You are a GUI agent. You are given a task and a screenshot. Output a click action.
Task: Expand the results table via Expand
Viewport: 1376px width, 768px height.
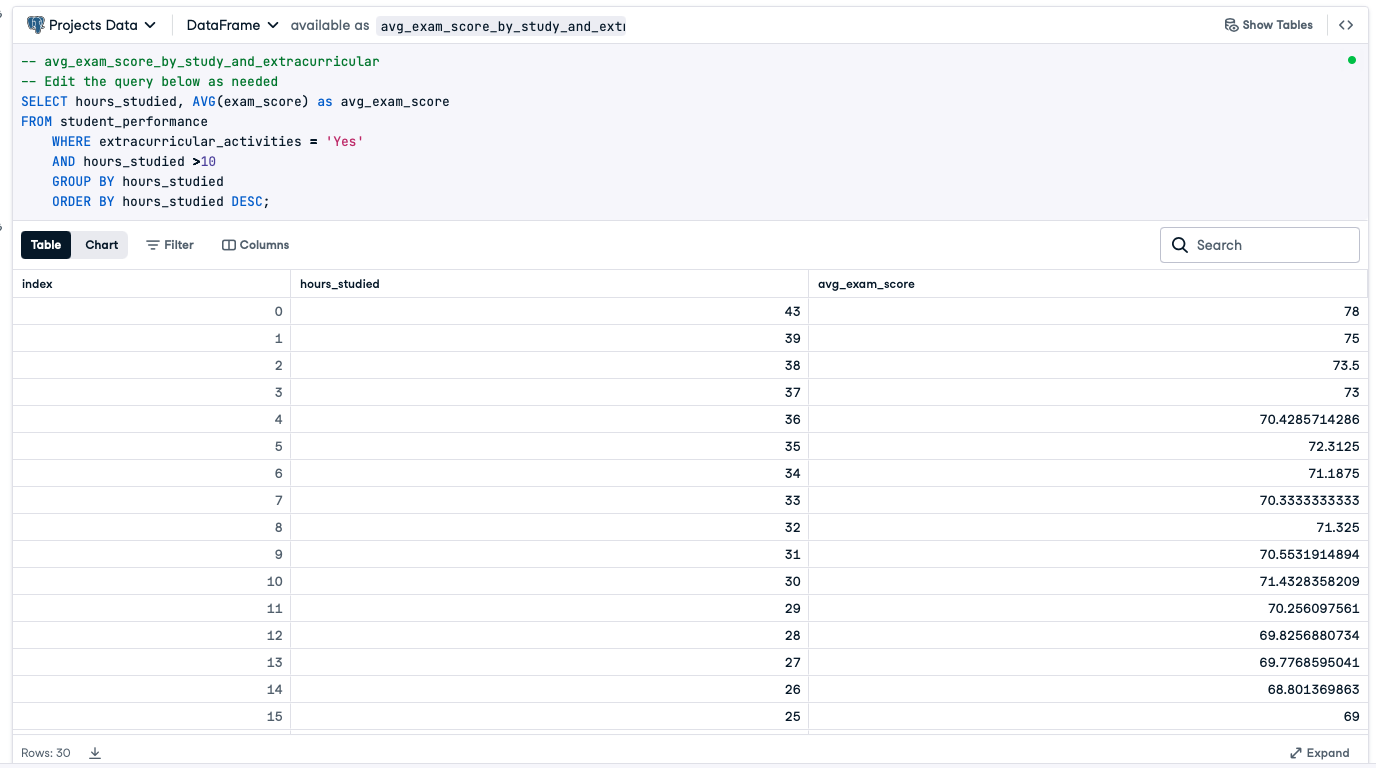pos(1320,753)
